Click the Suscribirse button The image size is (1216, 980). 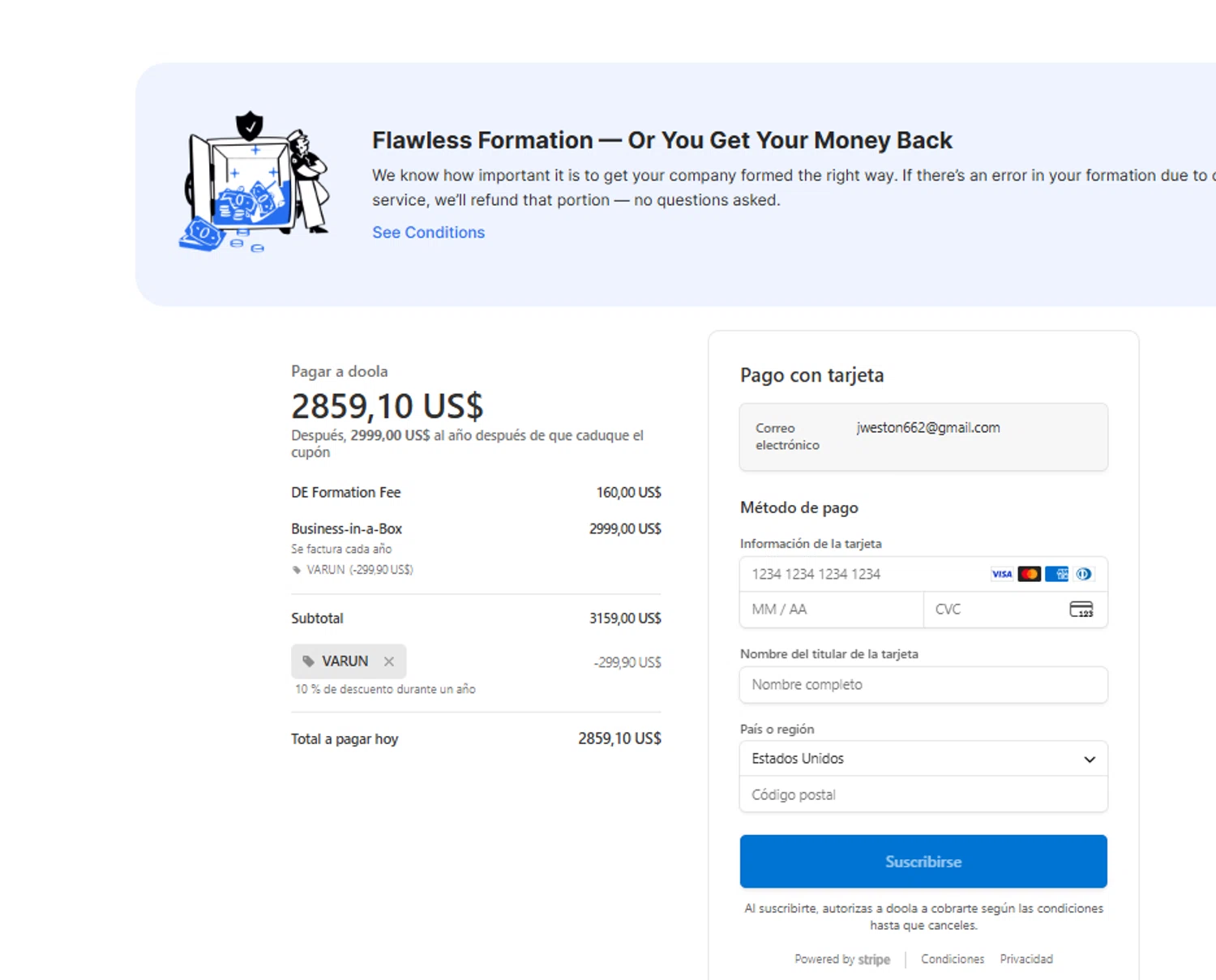[x=923, y=862]
